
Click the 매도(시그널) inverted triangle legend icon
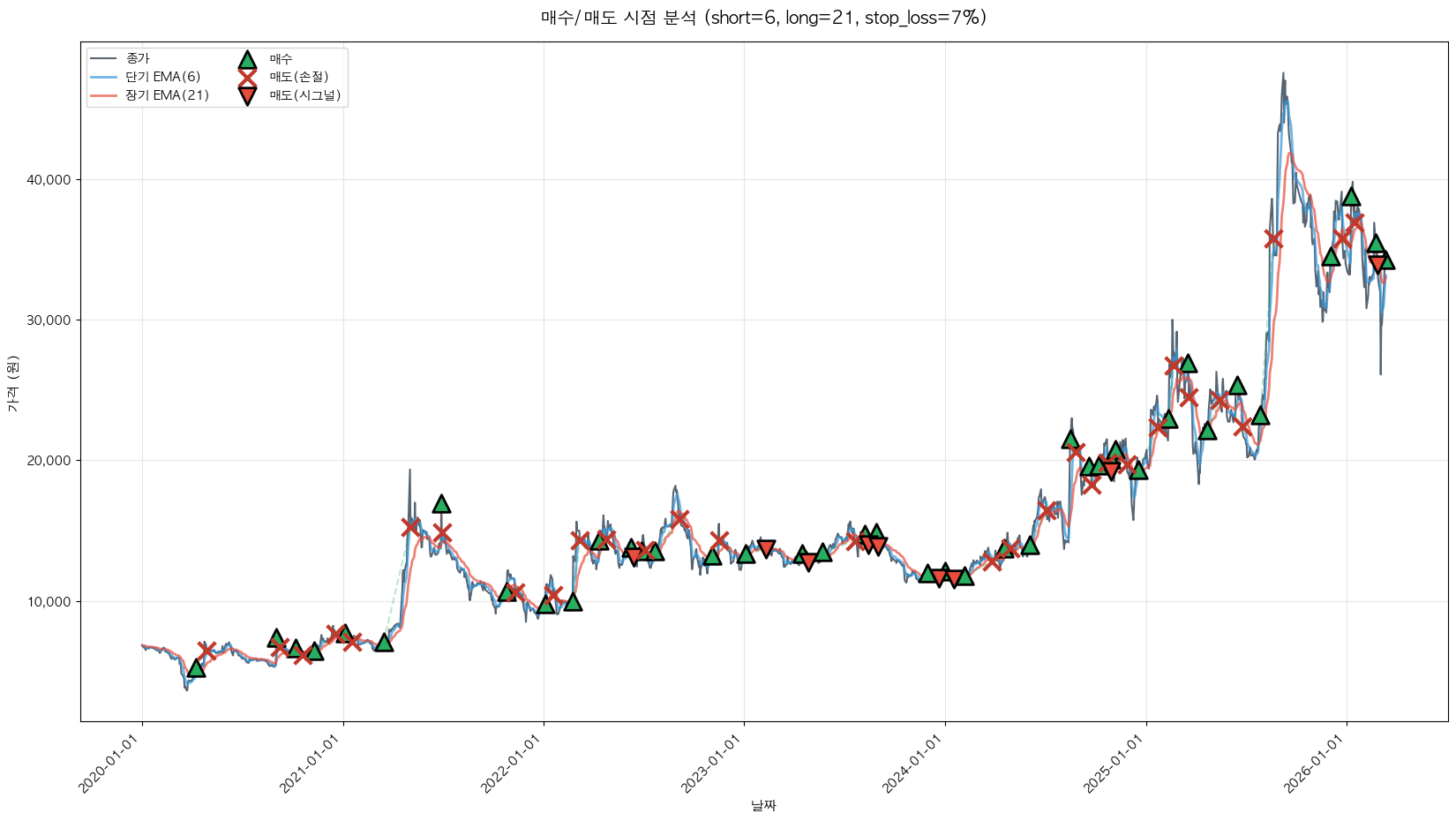[247, 95]
